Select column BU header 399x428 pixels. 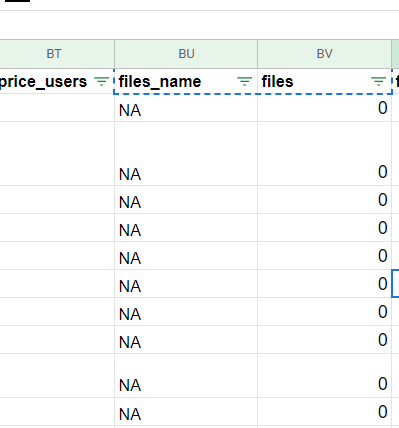coord(186,54)
